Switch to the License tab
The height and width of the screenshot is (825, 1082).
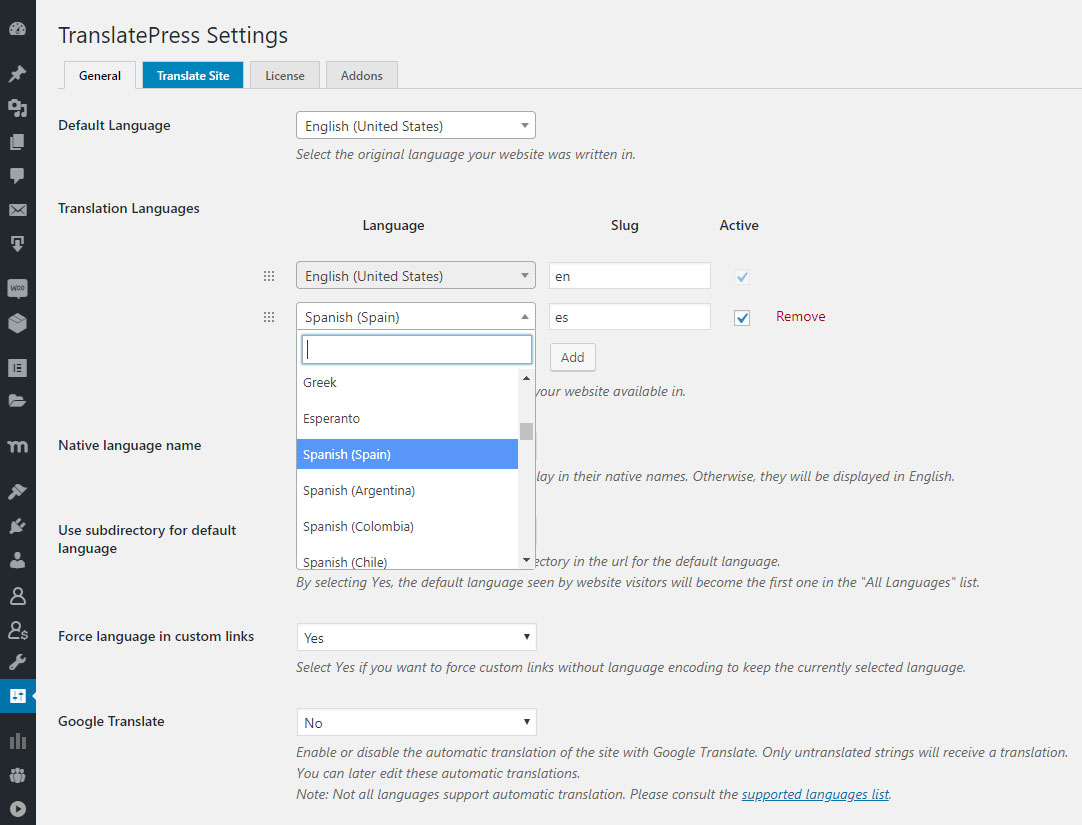284,74
